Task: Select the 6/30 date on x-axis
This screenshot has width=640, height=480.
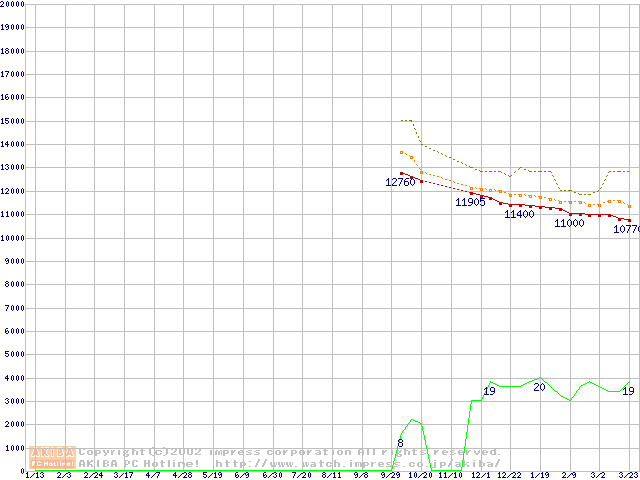Action: [272, 476]
